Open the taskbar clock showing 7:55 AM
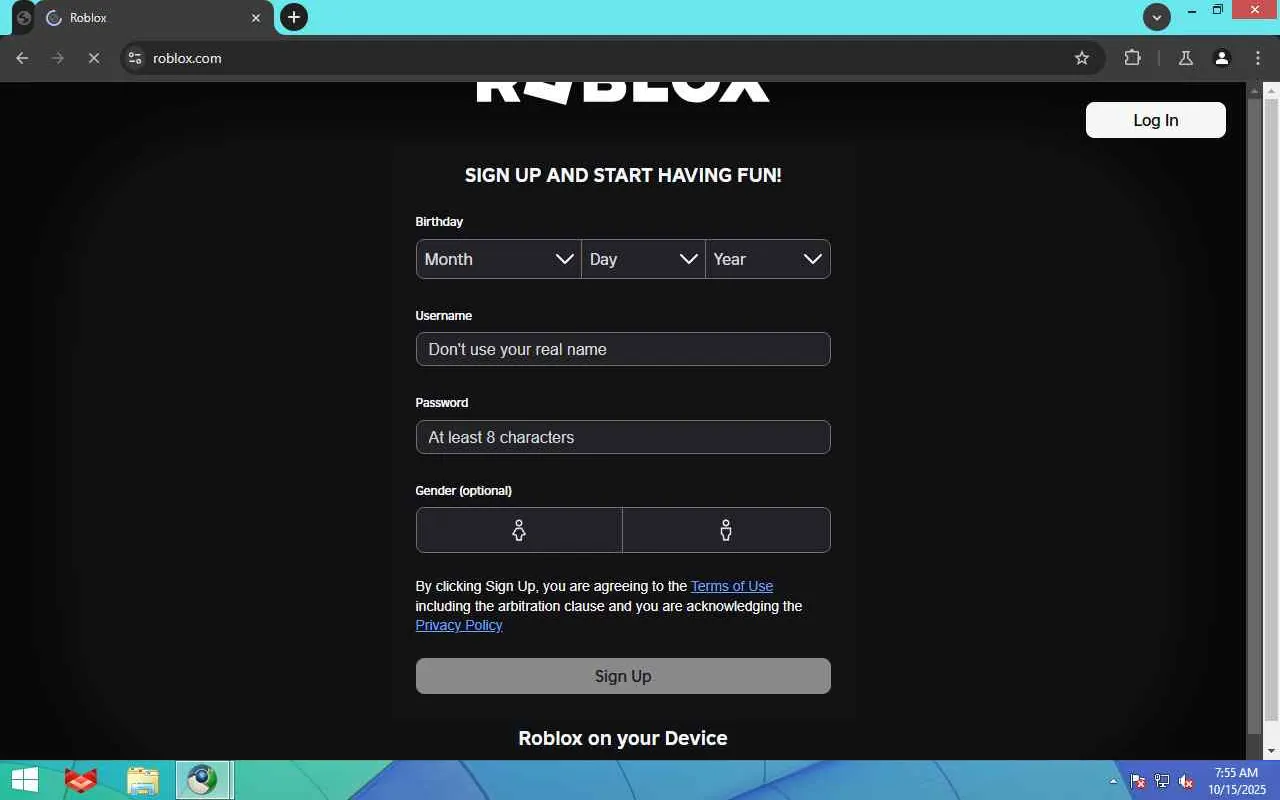 coord(1236,781)
